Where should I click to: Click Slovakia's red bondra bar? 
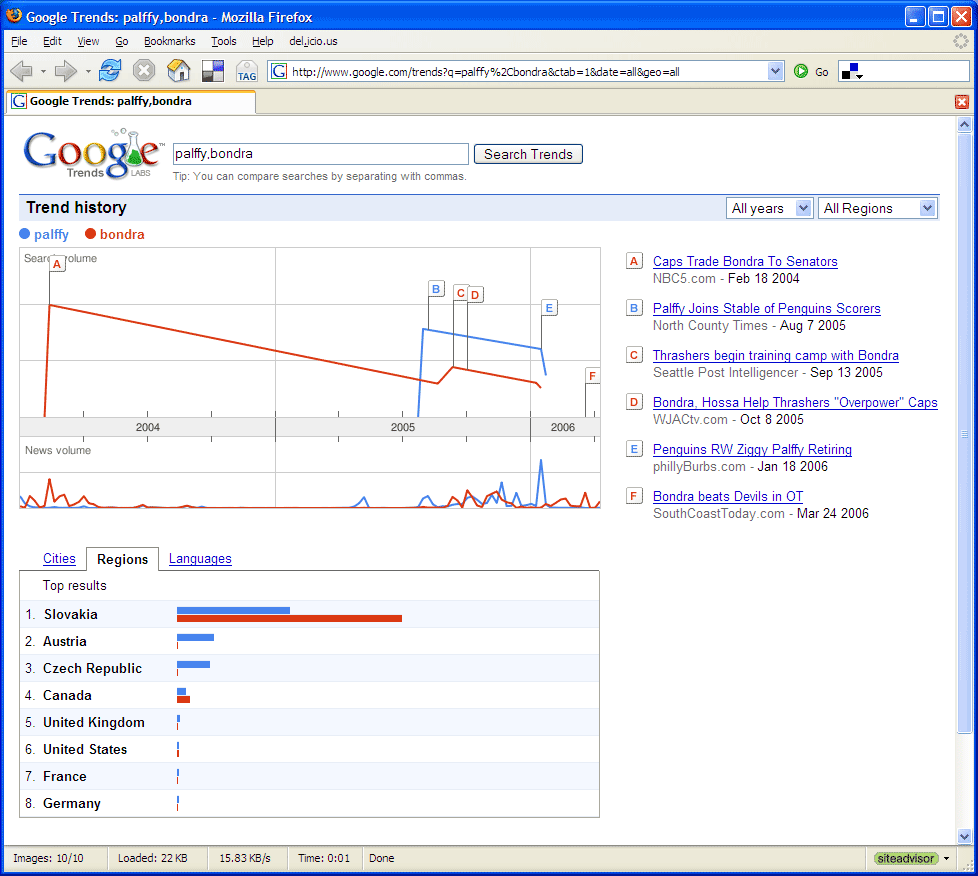289,618
